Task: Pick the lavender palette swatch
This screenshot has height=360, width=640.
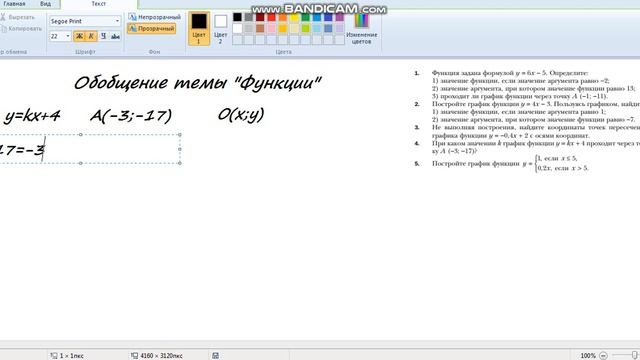Action: pyautogui.click(x=340, y=29)
